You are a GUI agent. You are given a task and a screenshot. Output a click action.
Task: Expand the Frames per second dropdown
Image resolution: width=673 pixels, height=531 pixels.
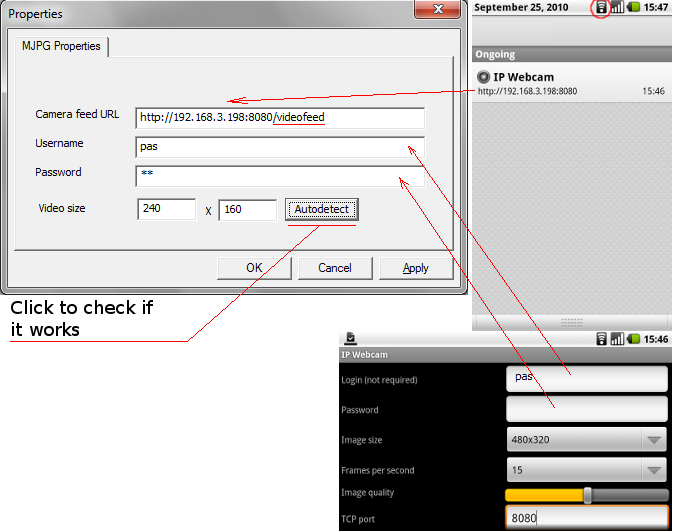[586, 470]
